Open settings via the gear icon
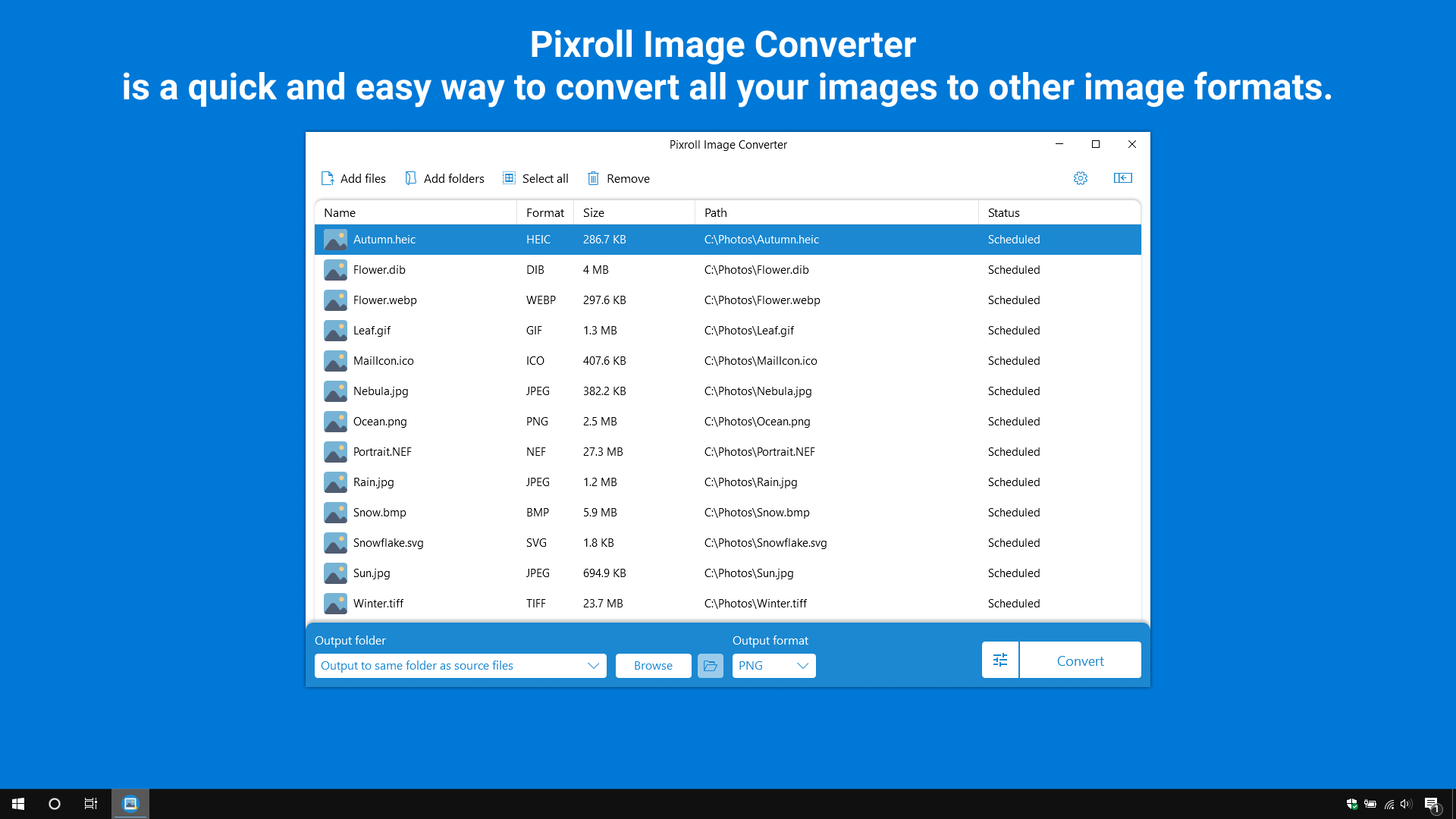1456x819 pixels. tap(1081, 178)
